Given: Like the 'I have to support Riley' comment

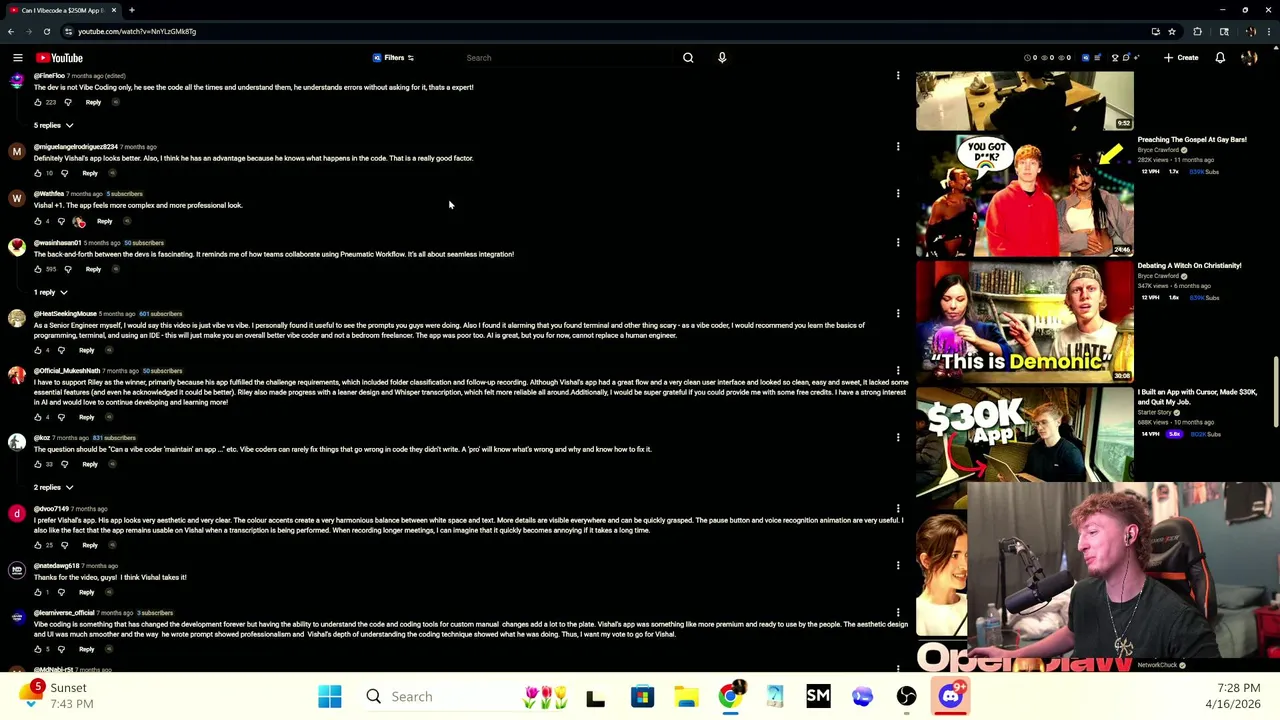Looking at the screenshot, I should (38, 417).
